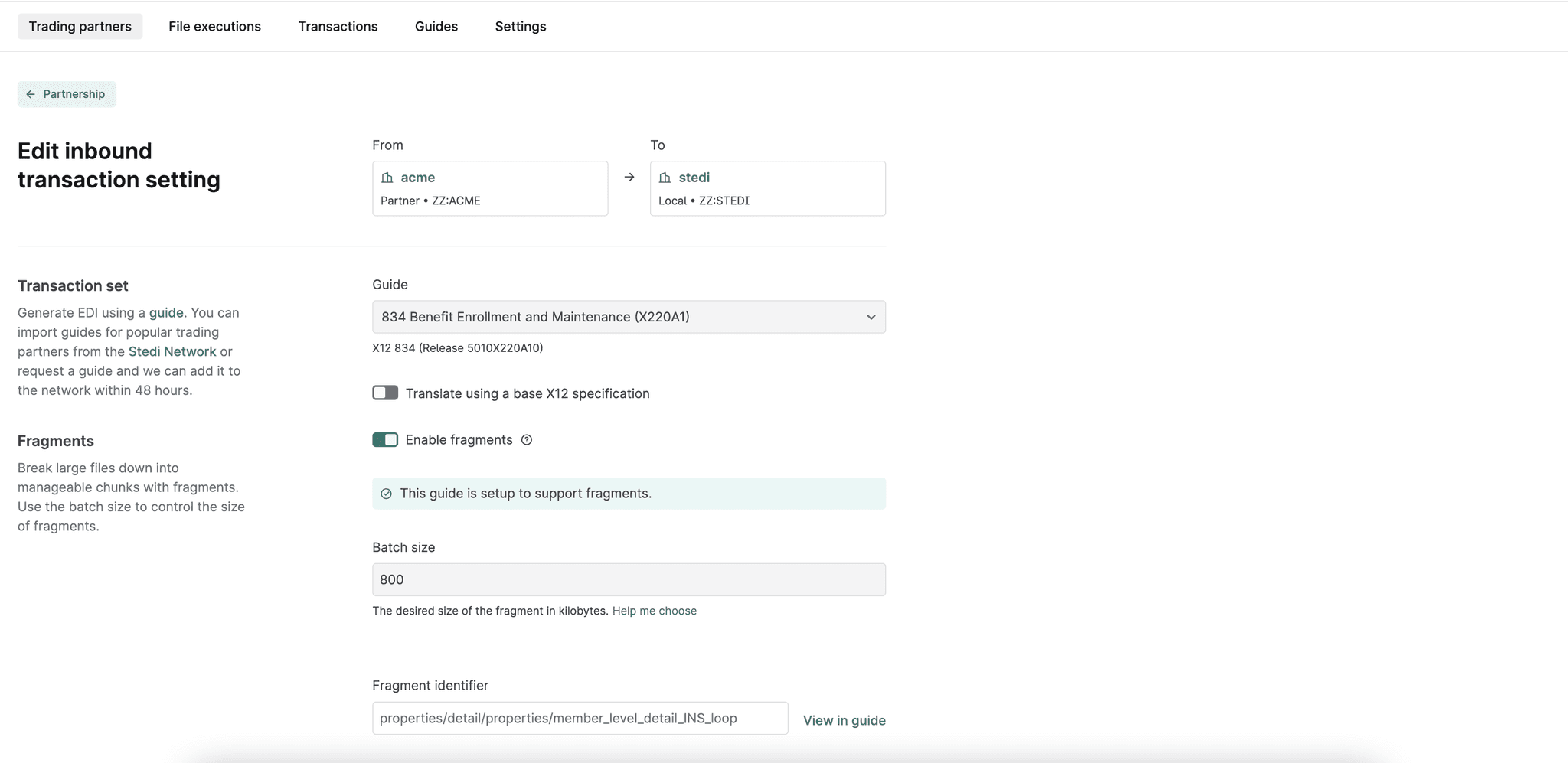
Task: Click the Partnership back button
Action: point(67,93)
